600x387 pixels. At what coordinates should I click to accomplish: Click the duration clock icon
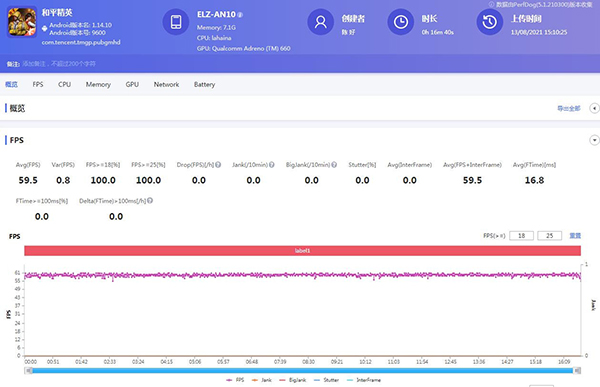tap(401, 22)
